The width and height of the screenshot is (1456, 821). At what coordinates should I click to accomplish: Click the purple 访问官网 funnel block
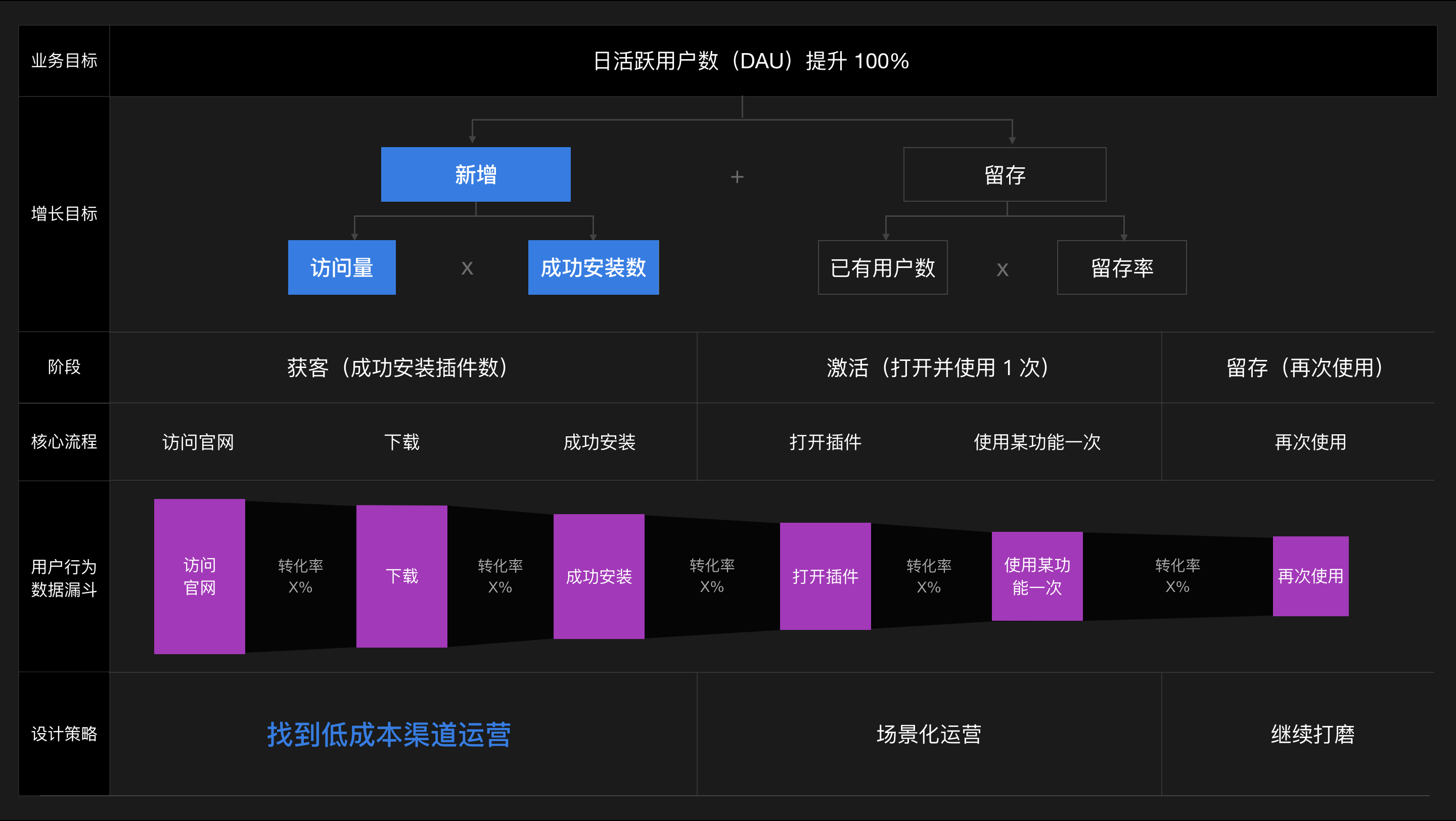coord(200,576)
